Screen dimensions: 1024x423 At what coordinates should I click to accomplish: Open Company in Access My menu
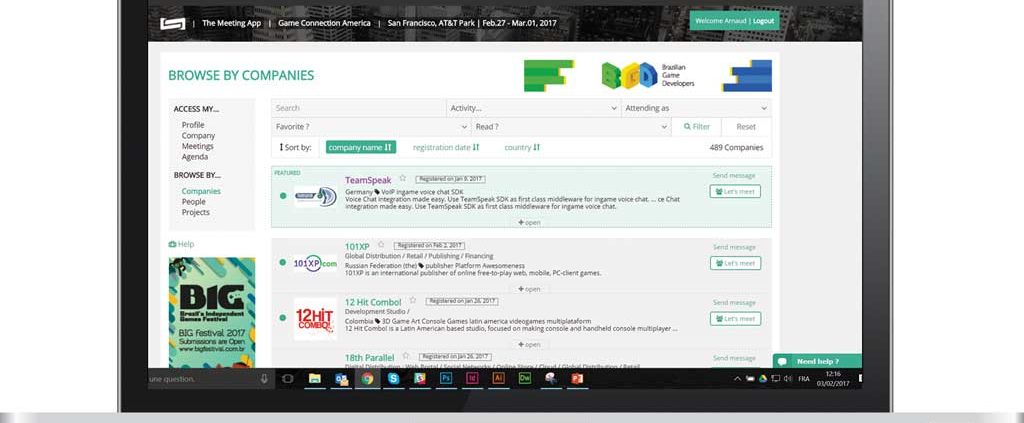(x=199, y=136)
